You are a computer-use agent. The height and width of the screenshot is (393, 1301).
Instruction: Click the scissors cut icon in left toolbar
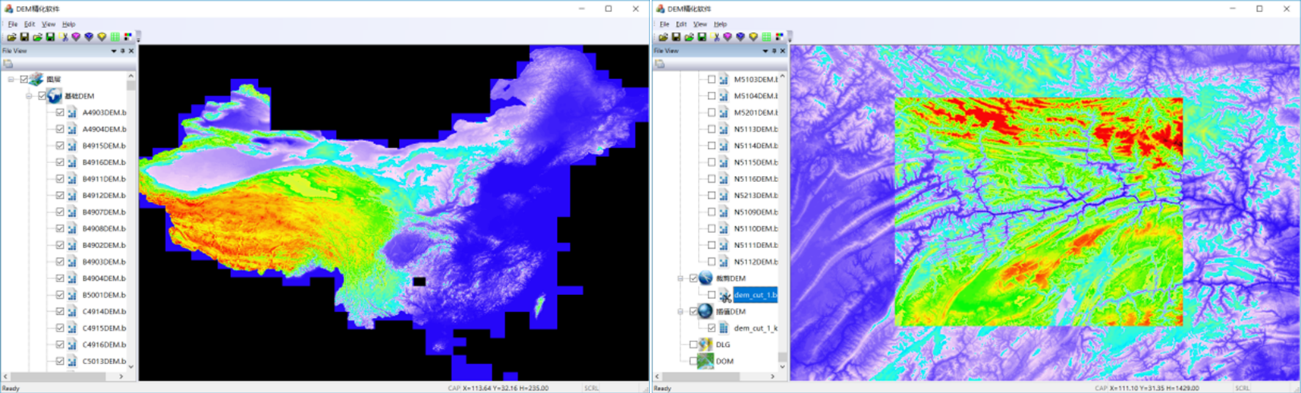click(x=63, y=37)
